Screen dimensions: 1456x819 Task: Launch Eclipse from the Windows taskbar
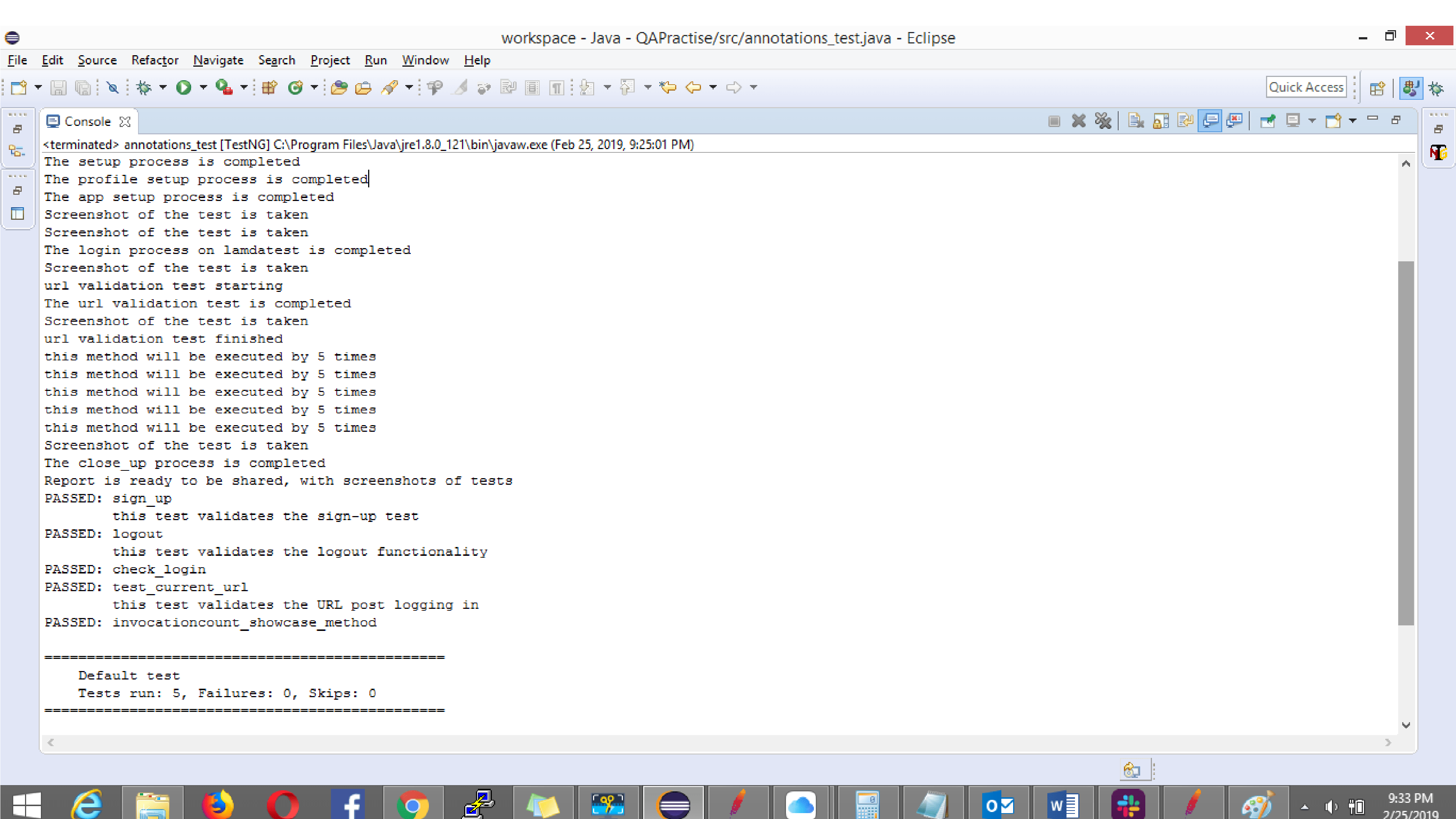click(x=674, y=802)
